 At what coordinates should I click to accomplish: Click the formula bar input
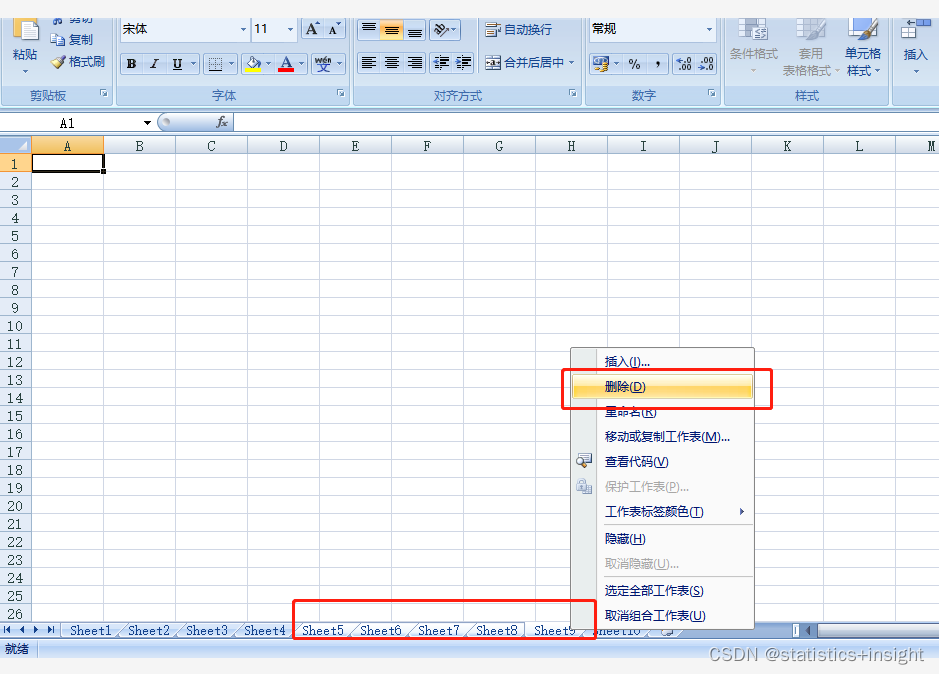586,122
